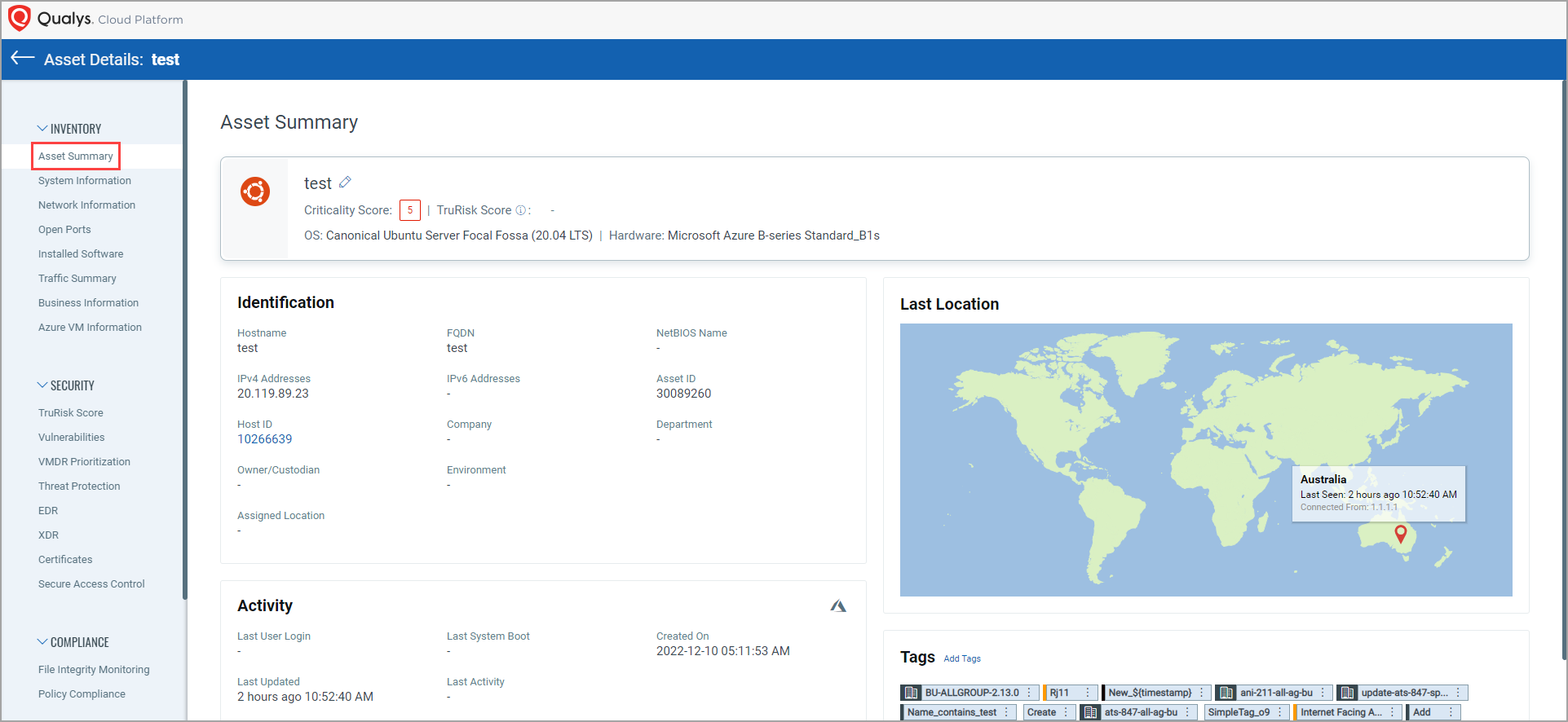This screenshot has width=1568, height=722.
Task: Click the Rj11 tag label
Action: [x=1059, y=693]
